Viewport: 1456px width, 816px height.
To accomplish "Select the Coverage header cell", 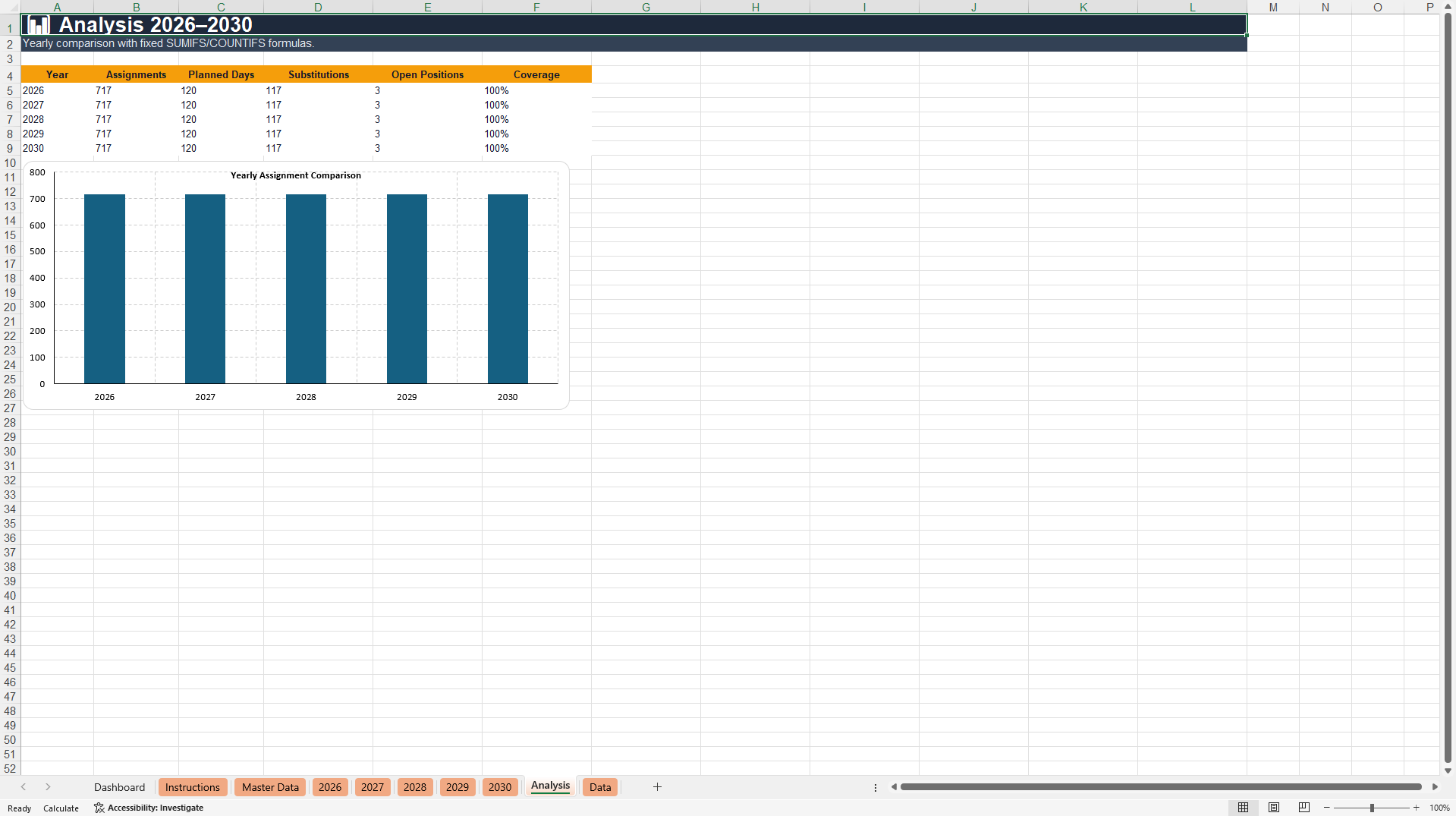I will (x=536, y=74).
